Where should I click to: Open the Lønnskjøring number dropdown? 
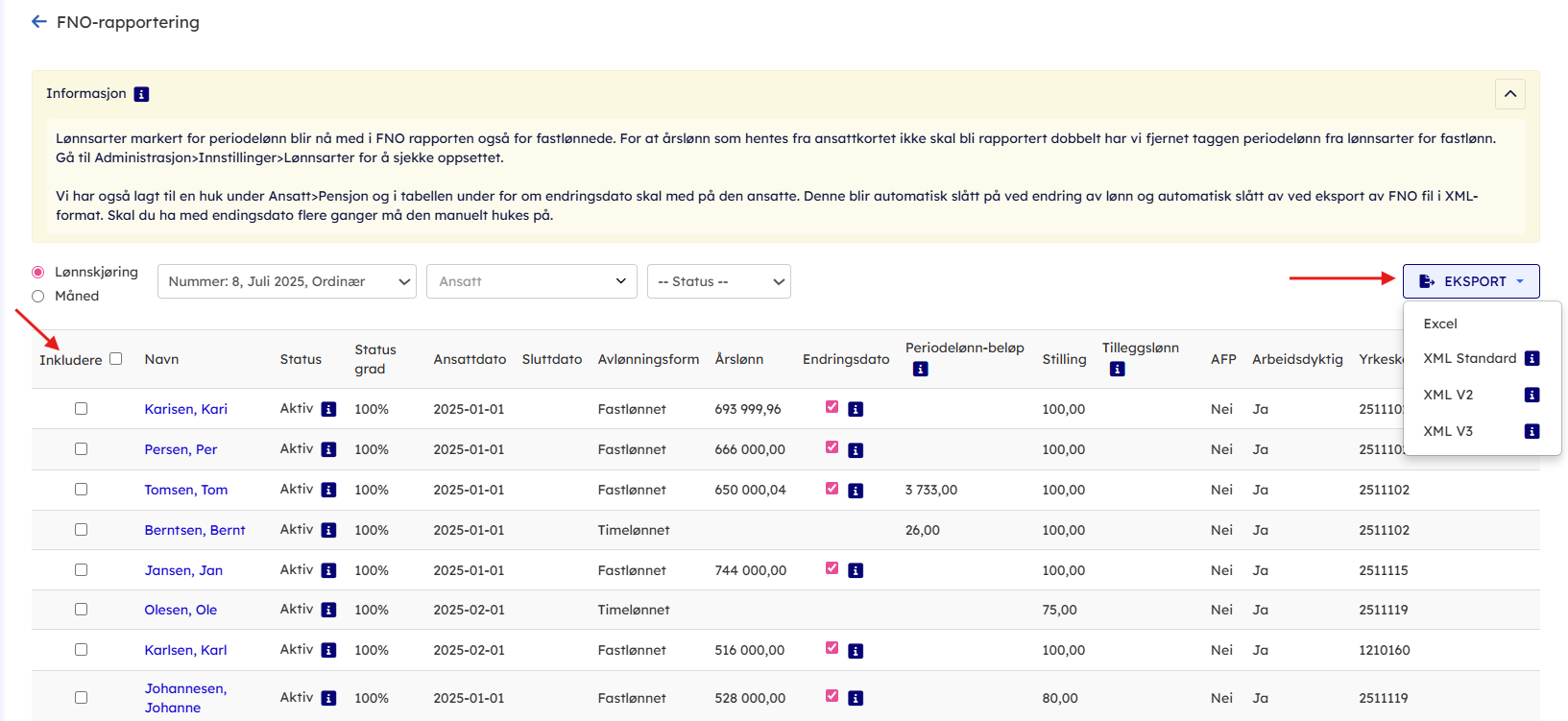pyautogui.click(x=286, y=281)
